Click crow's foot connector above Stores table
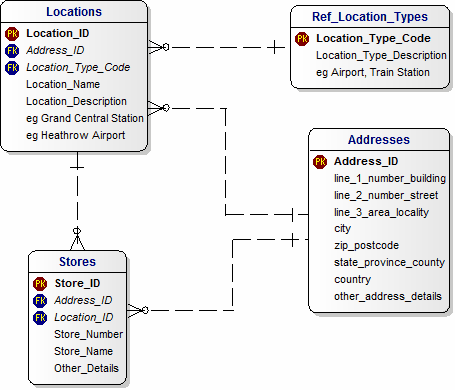This screenshot has width=455, height=390. [x=77, y=239]
